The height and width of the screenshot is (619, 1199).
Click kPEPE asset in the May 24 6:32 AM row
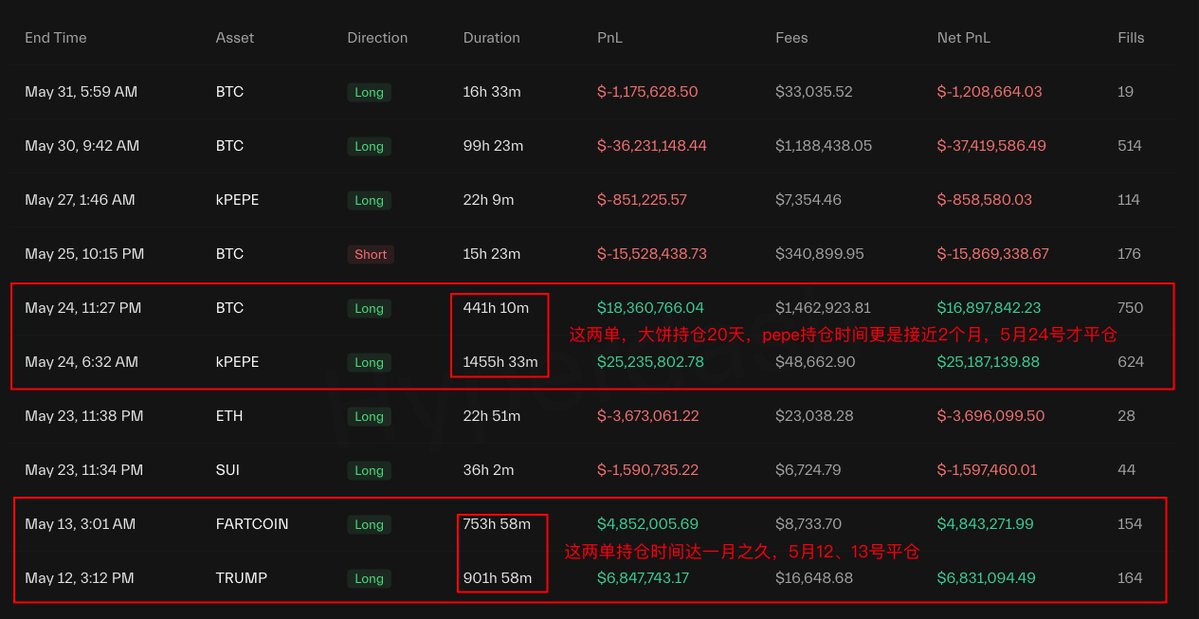point(237,361)
